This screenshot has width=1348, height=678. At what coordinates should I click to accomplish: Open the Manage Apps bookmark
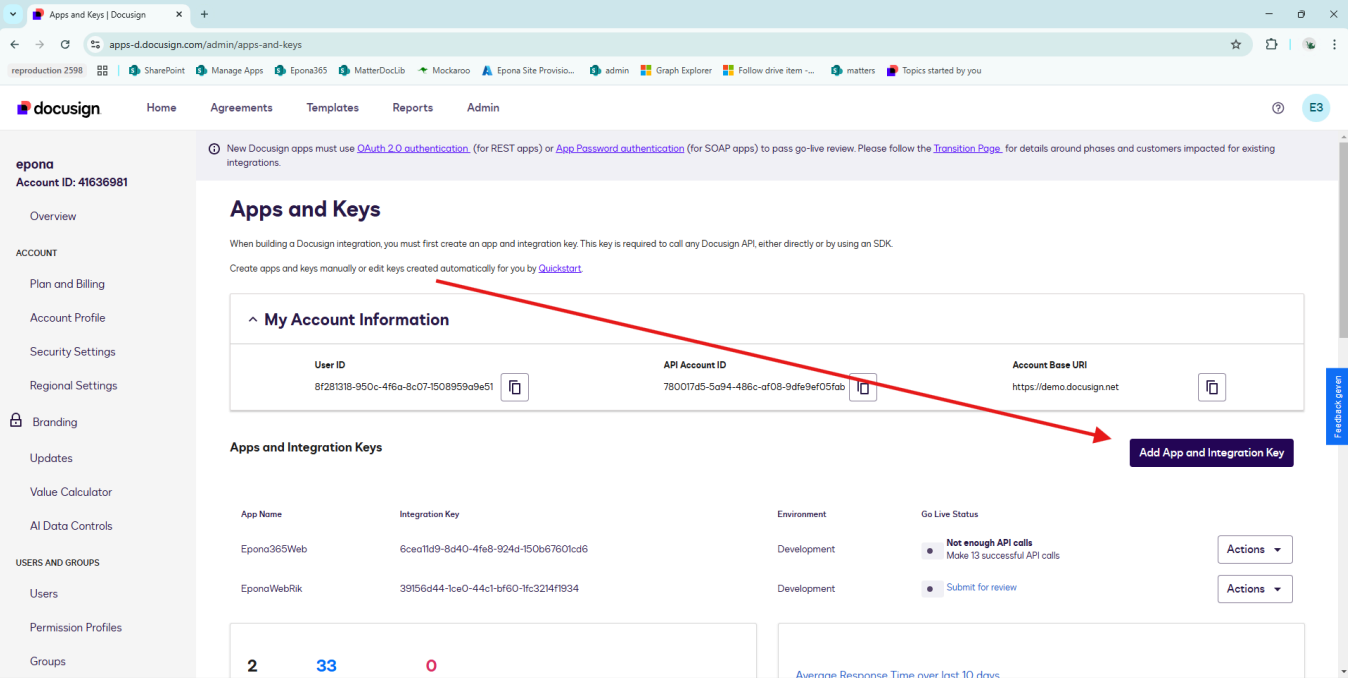point(230,71)
